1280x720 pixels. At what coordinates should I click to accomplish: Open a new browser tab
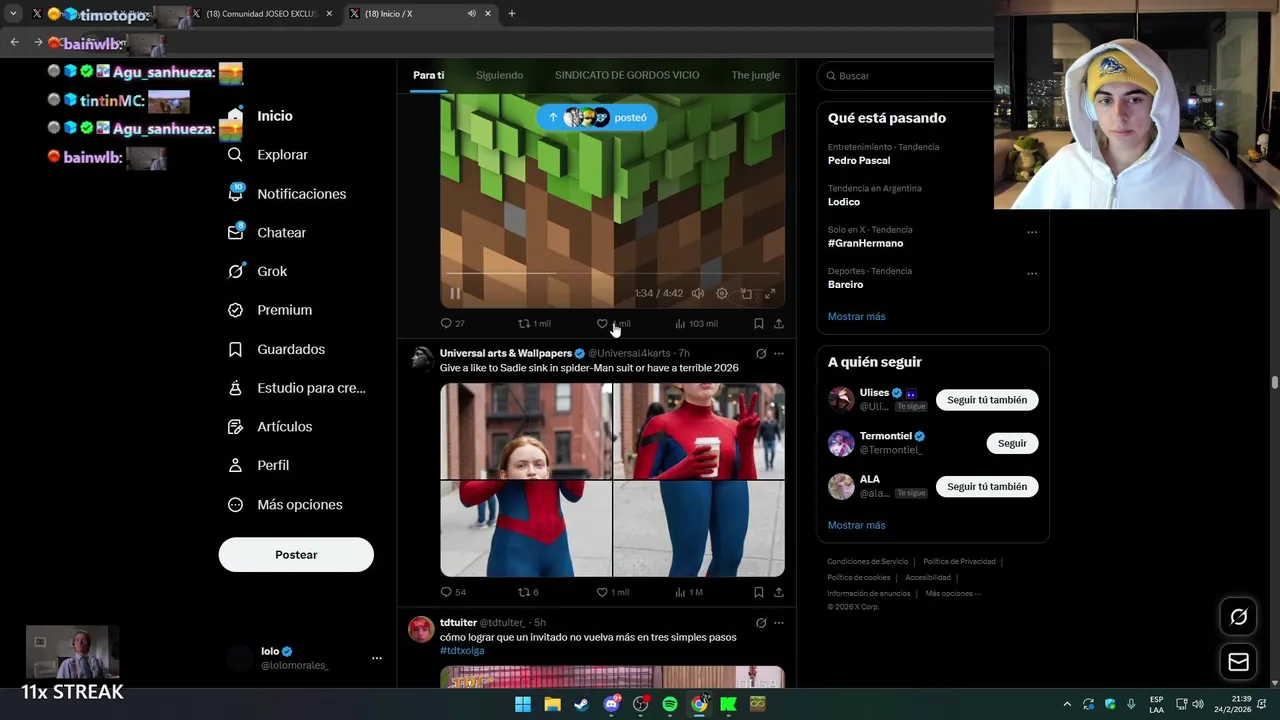click(x=511, y=14)
